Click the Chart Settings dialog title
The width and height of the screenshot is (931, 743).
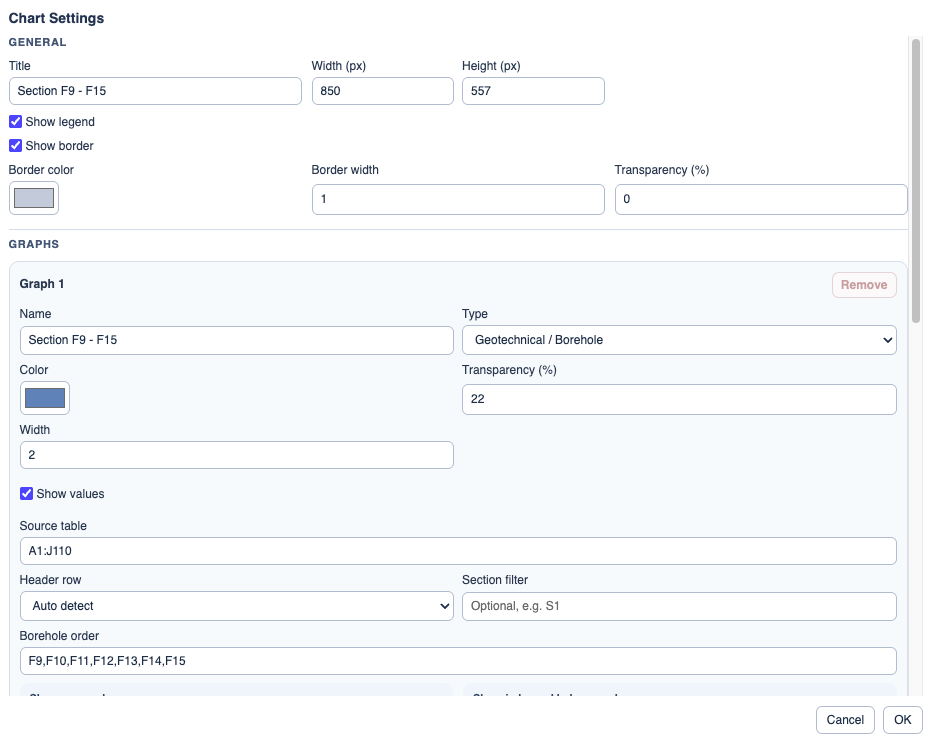point(56,18)
